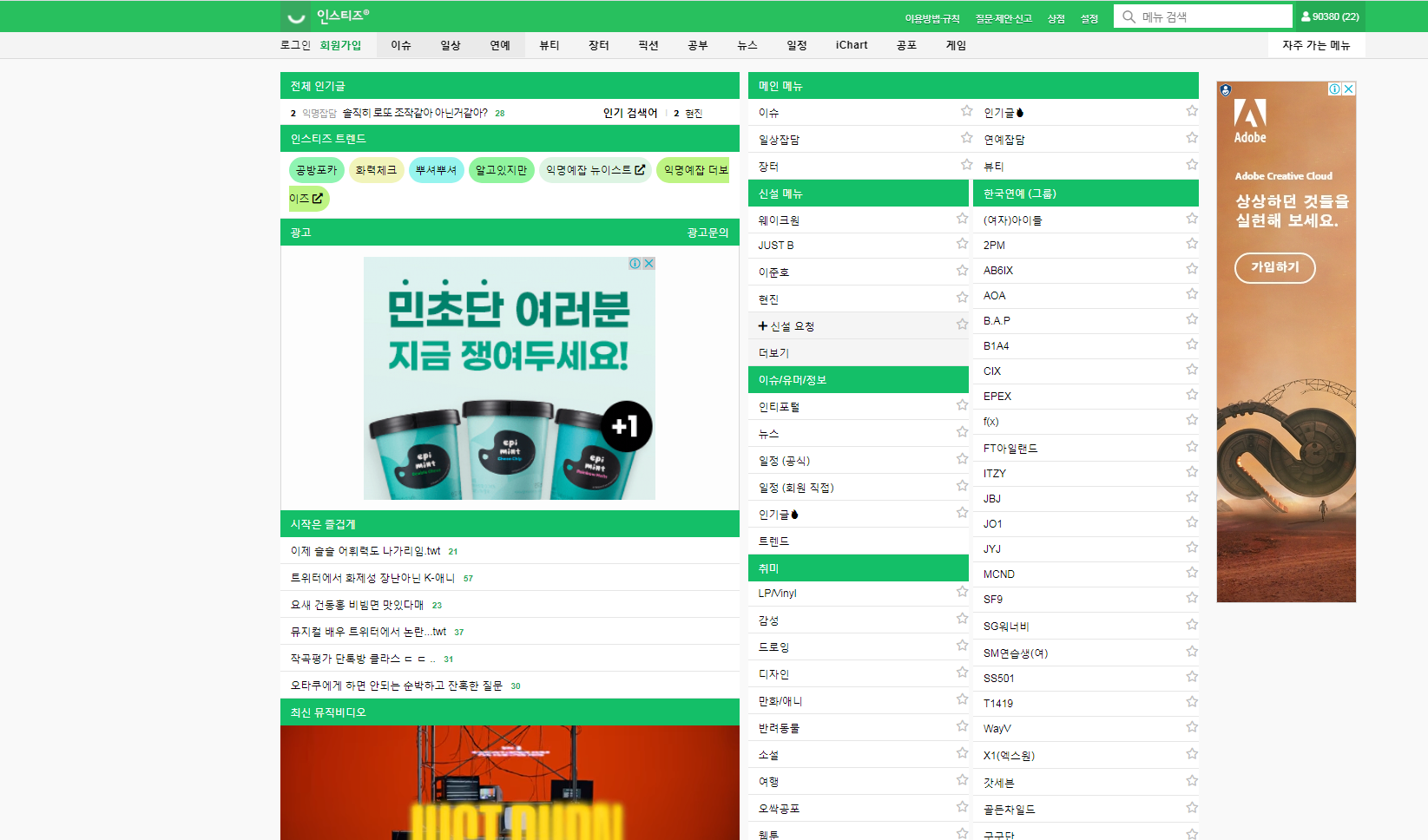Favorite the 이슈 main menu star
Image resolution: width=1428 pixels, height=840 pixels.
click(966, 110)
